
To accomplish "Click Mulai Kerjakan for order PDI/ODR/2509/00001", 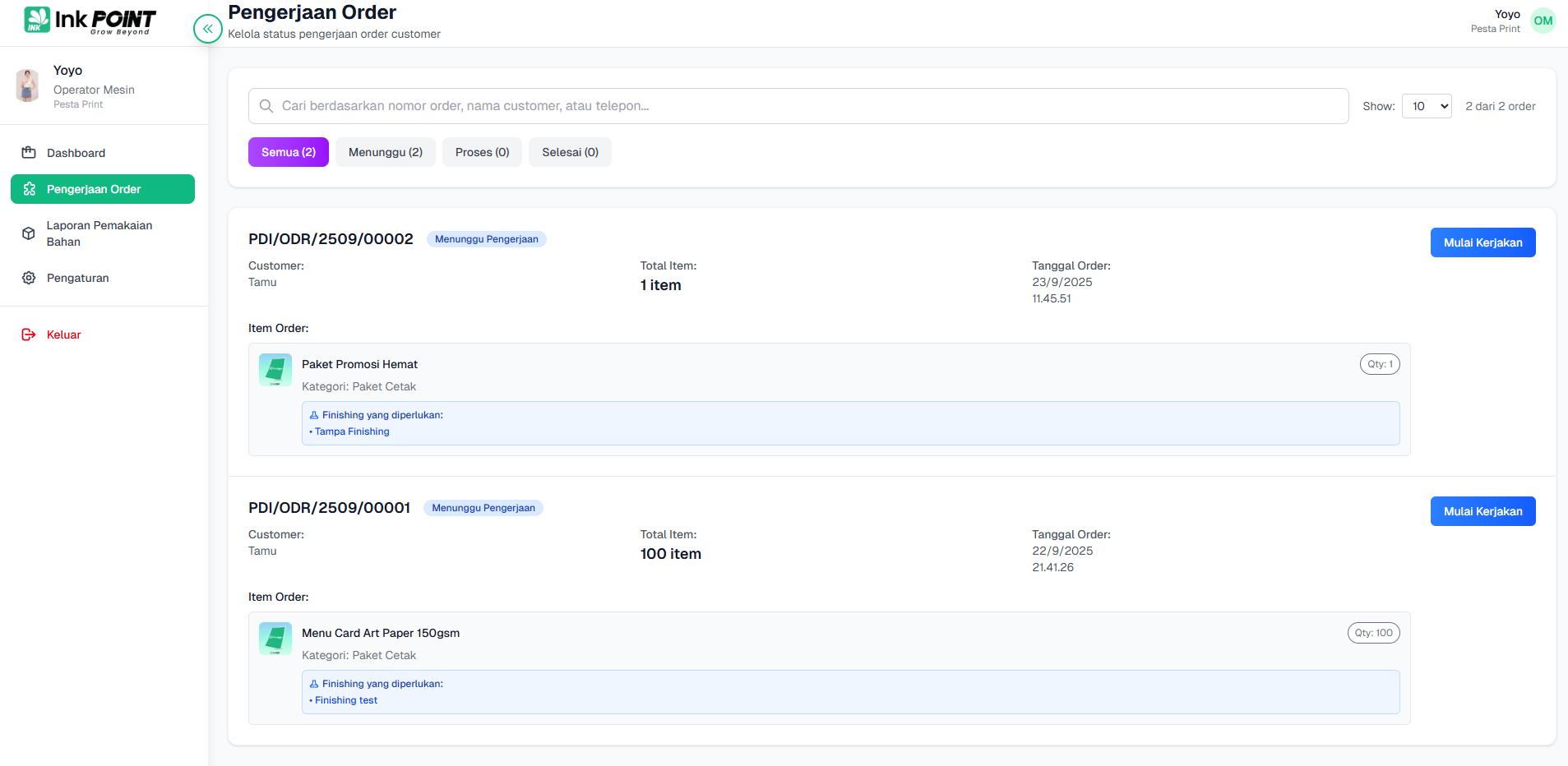I will (1482, 511).
